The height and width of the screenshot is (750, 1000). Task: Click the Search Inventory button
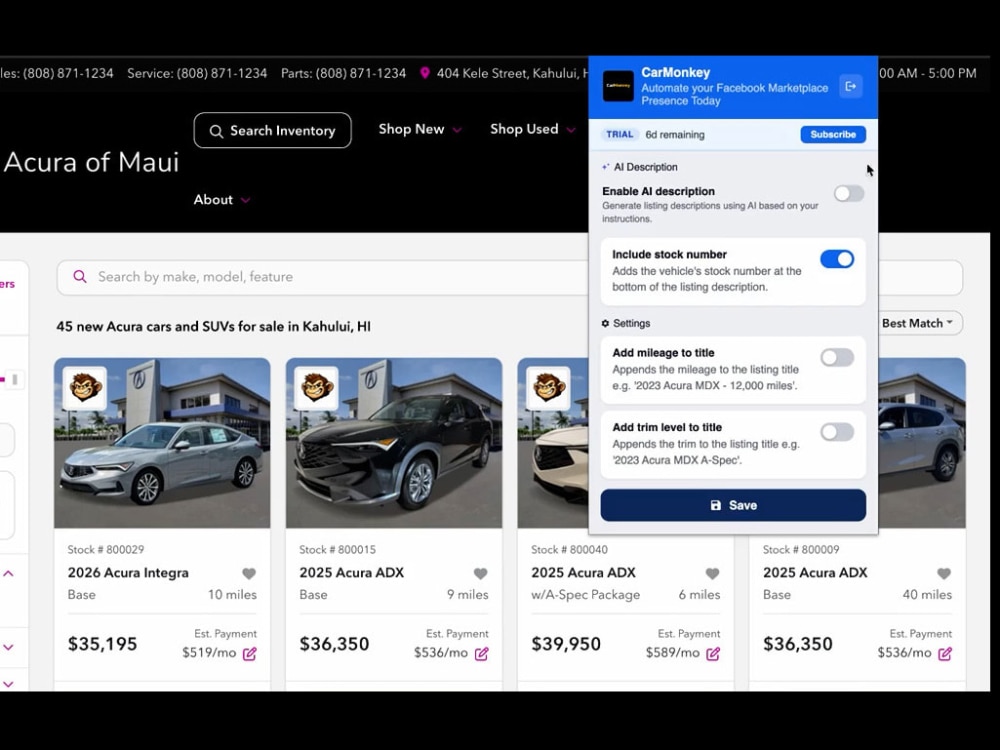pyautogui.click(x=272, y=131)
